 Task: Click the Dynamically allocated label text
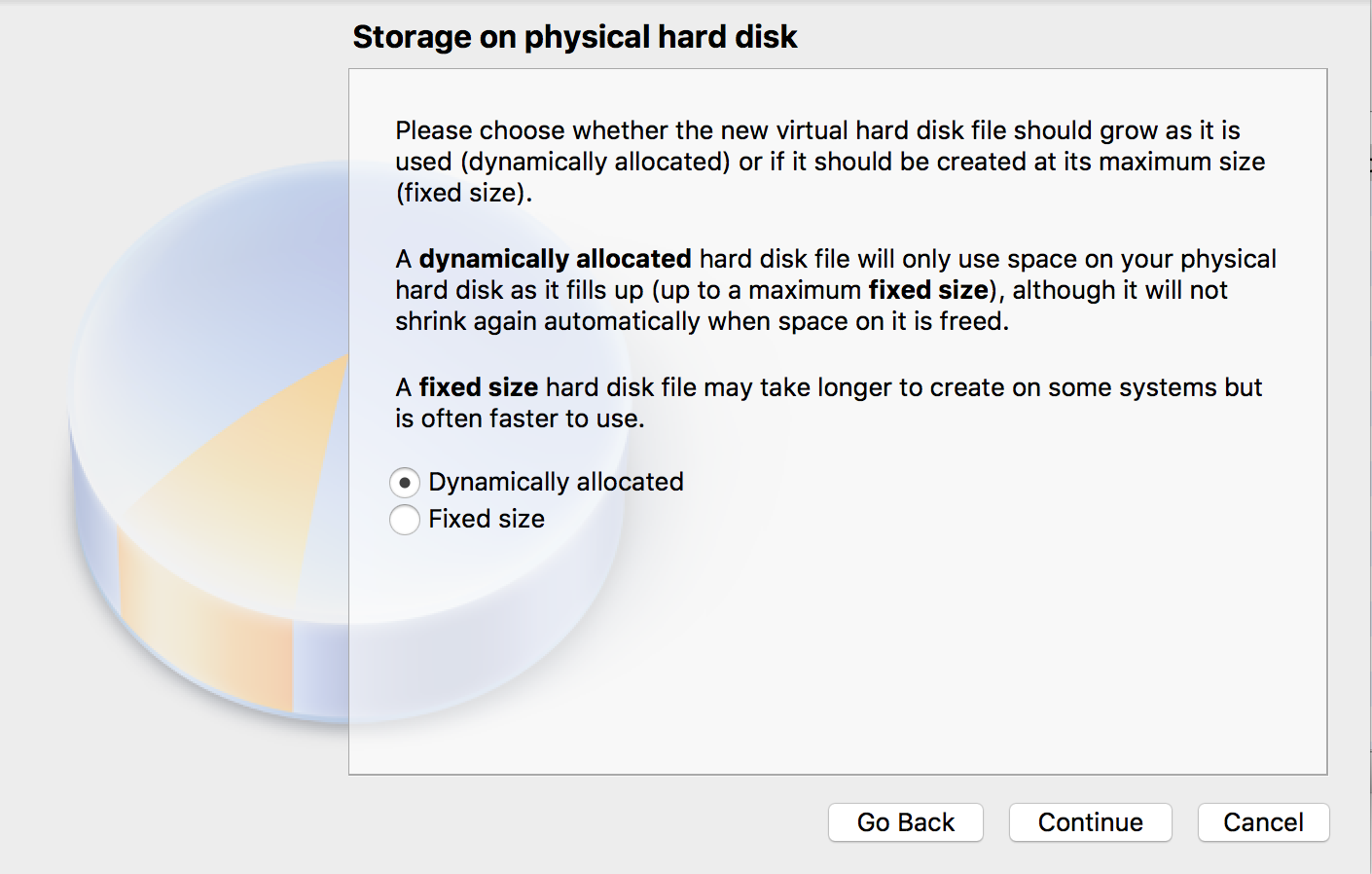pyautogui.click(x=556, y=482)
